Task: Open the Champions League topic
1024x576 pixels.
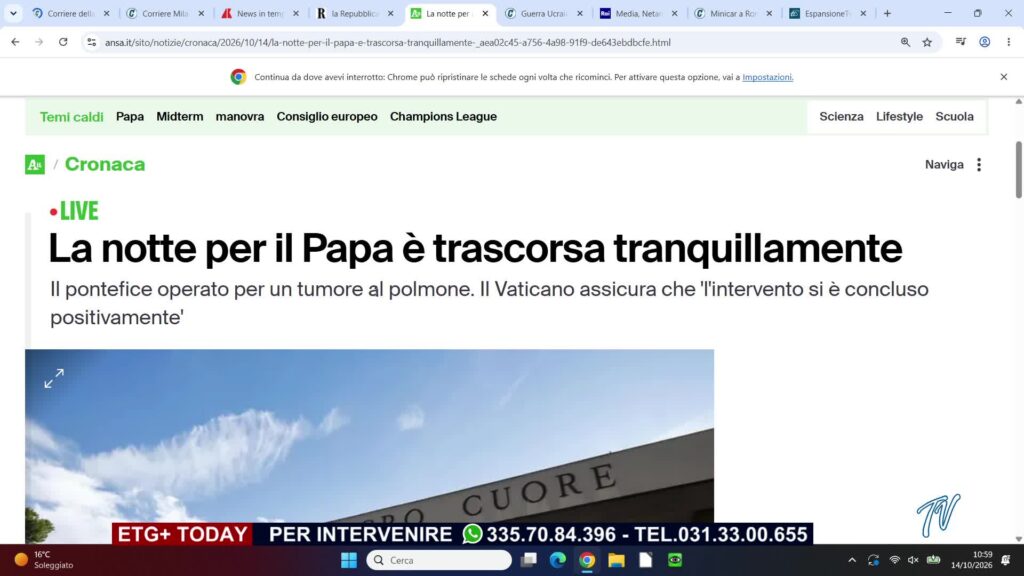Action: coord(443,116)
